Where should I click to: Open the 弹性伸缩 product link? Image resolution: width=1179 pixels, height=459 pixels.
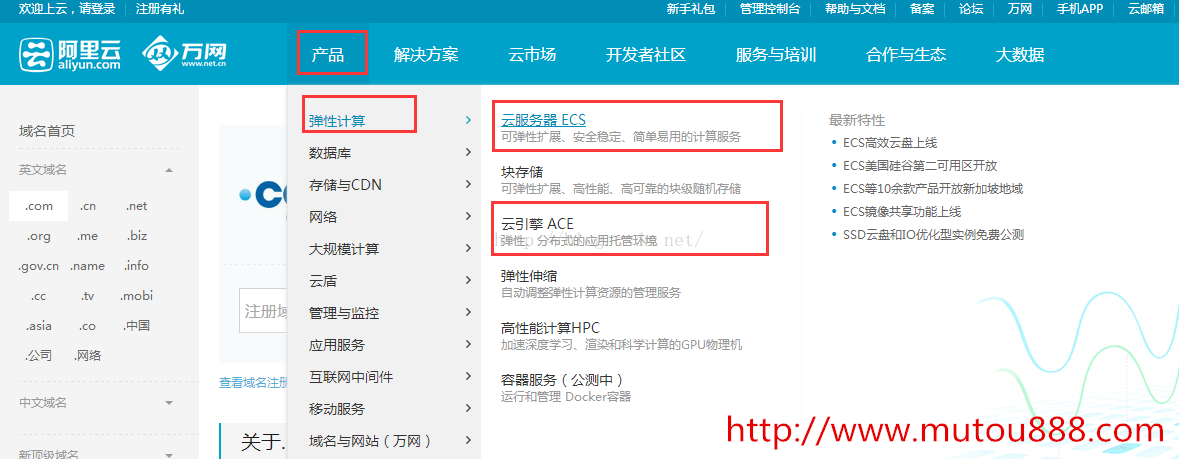click(x=529, y=276)
